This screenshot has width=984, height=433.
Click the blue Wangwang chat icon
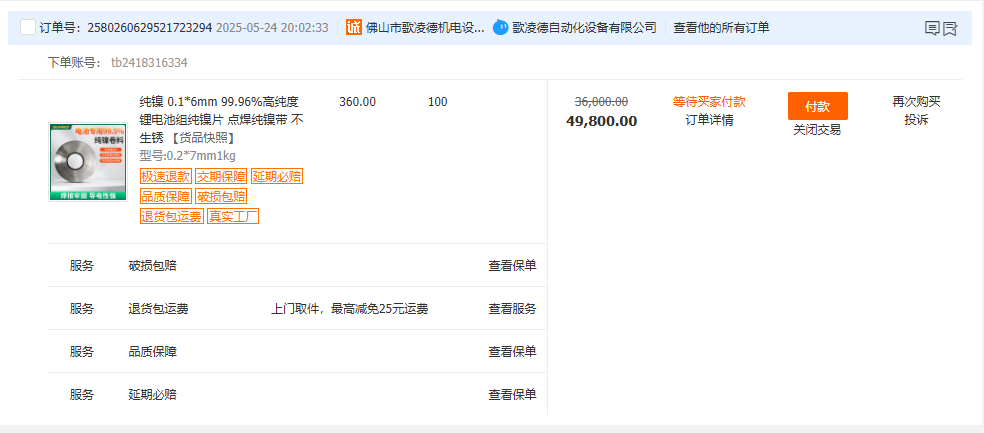(x=500, y=27)
